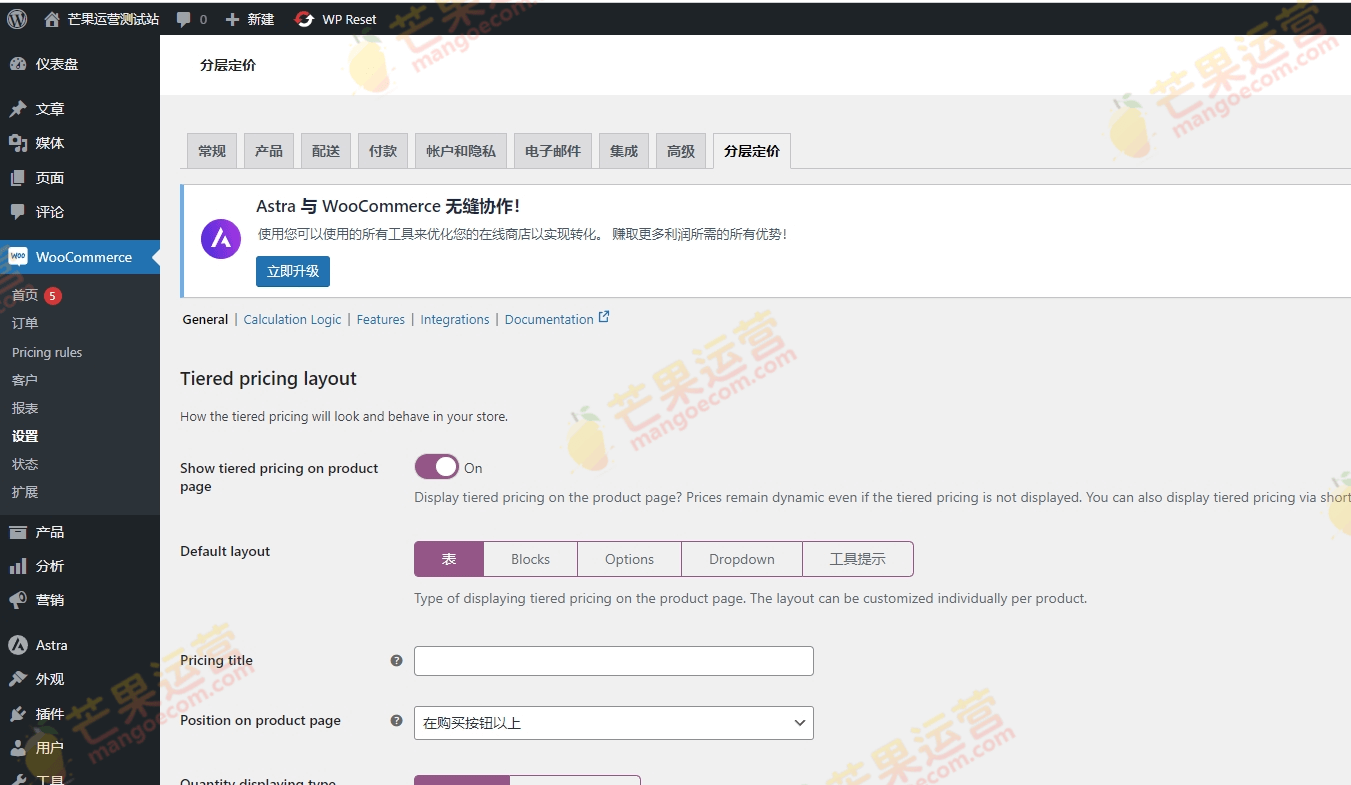Click the WordPress logo in the top bar
The height and width of the screenshot is (785, 1351).
coord(16,18)
